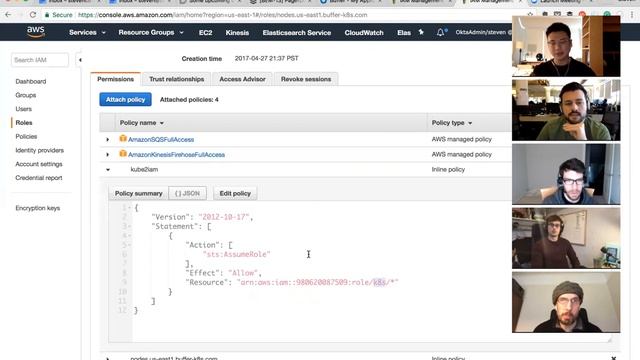This screenshot has height=360, width=640.
Task: Go to Kinesis shortcut in navbar
Action: tap(237, 32)
